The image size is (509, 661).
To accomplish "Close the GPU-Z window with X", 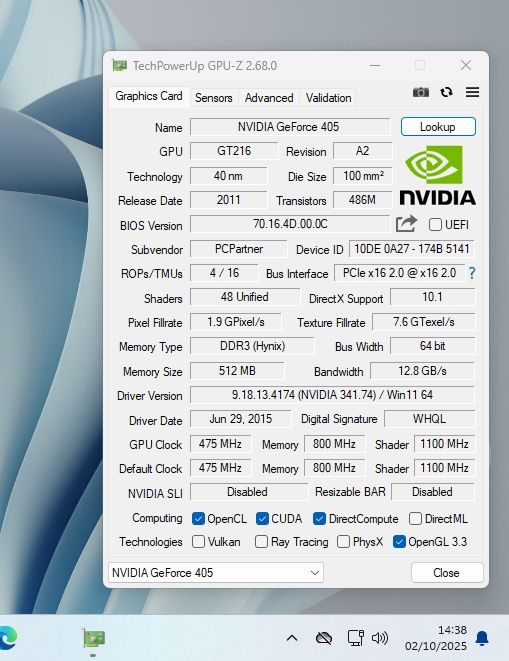I will [466, 65].
